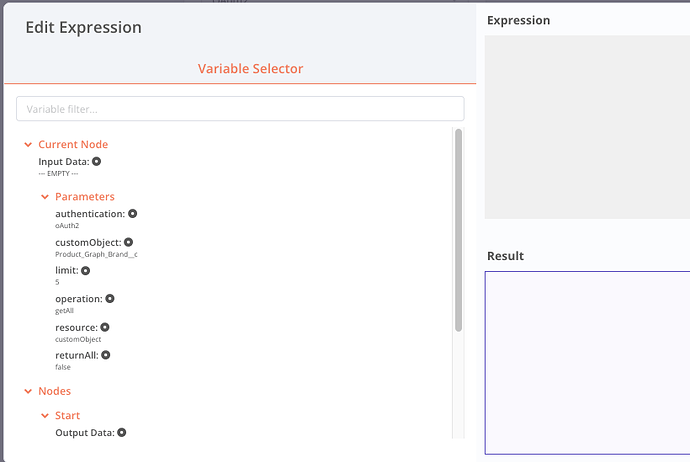Click the dot icon beside Input Data
The width and height of the screenshot is (690, 462).
tap(97, 161)
